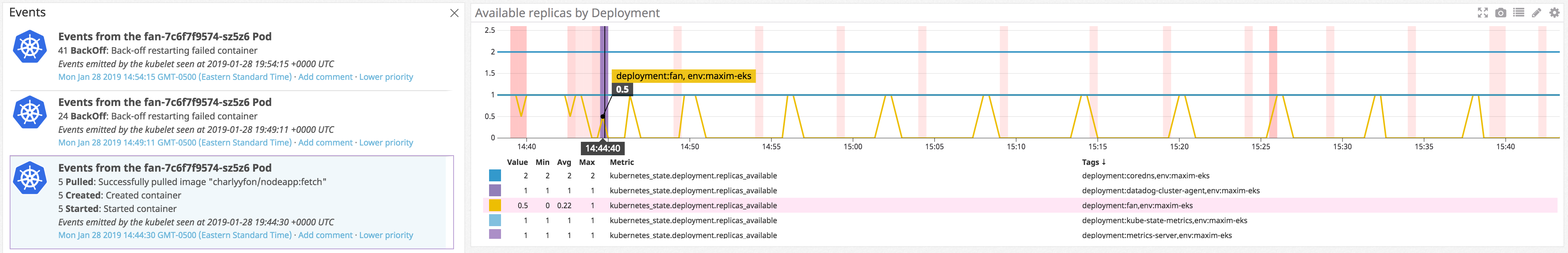The width and height of the screenshot is (1568, 253).
Task: Sort the legend by the Tags column
Action: [1093, 162]
